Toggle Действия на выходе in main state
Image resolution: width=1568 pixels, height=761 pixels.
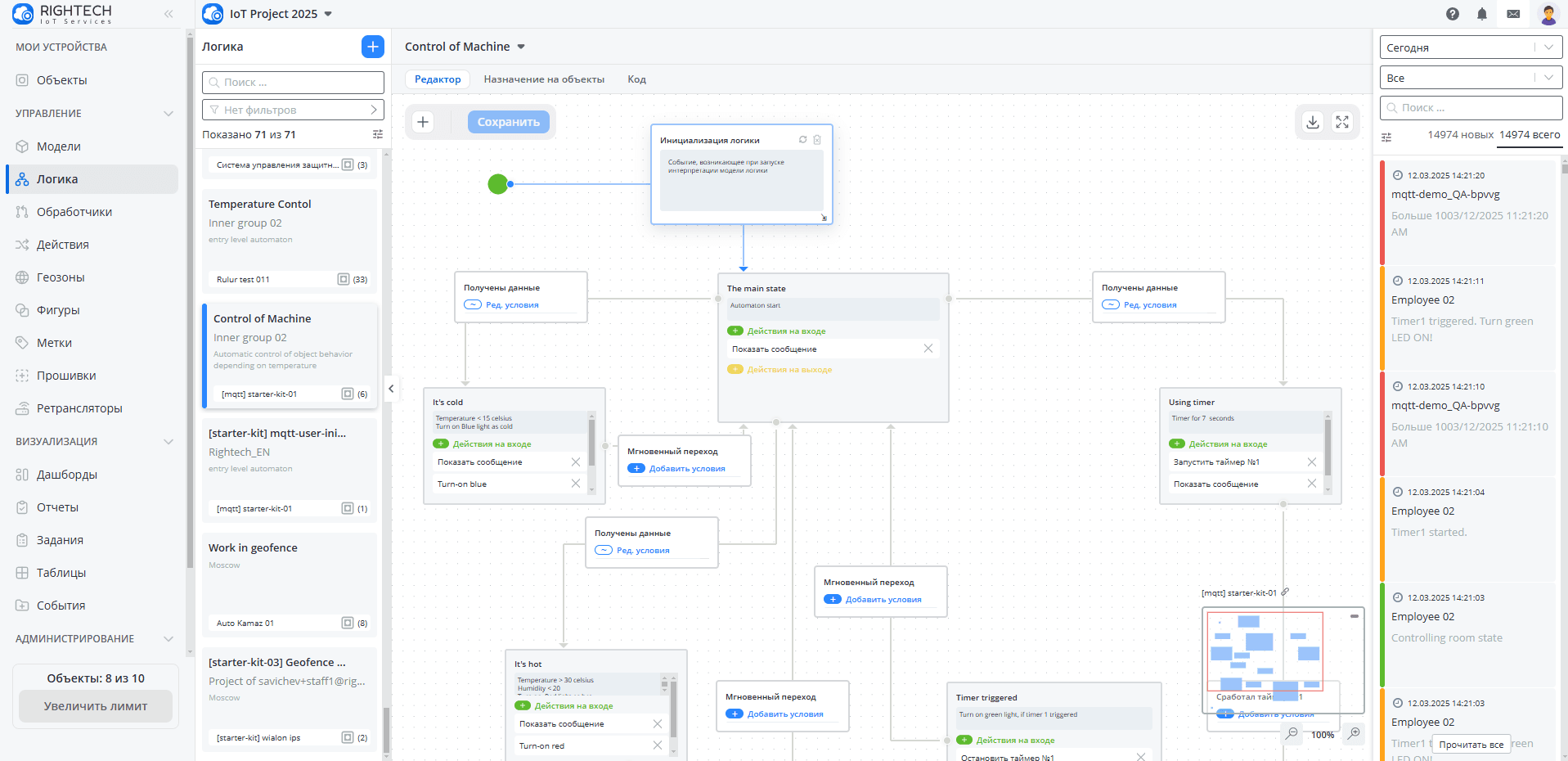(735, 370)
